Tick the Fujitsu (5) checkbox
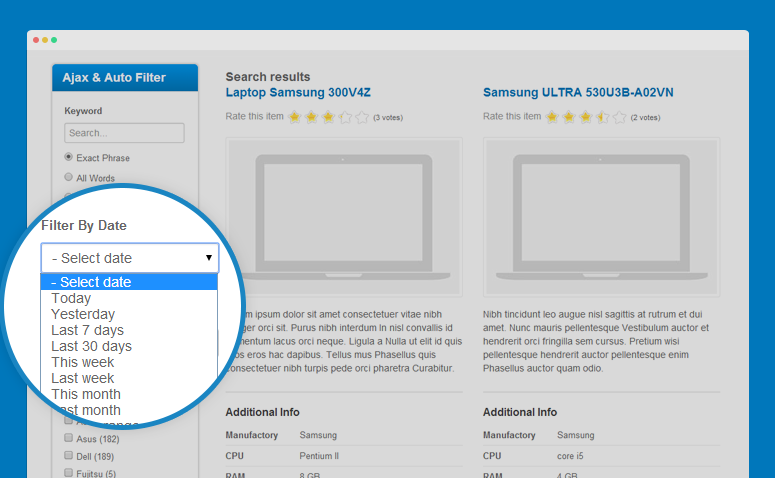This screenshot has width=775, height=478. pos(69,473)
